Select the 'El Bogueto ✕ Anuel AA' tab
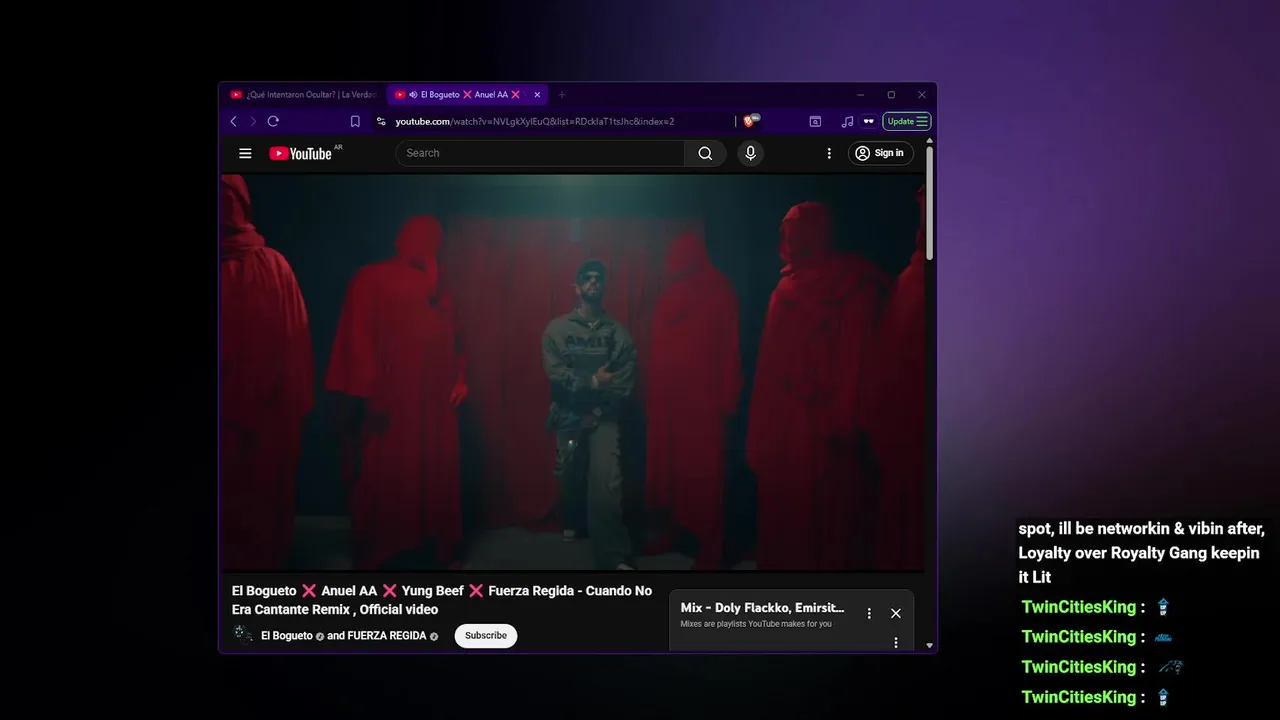 tap(468, 95)
